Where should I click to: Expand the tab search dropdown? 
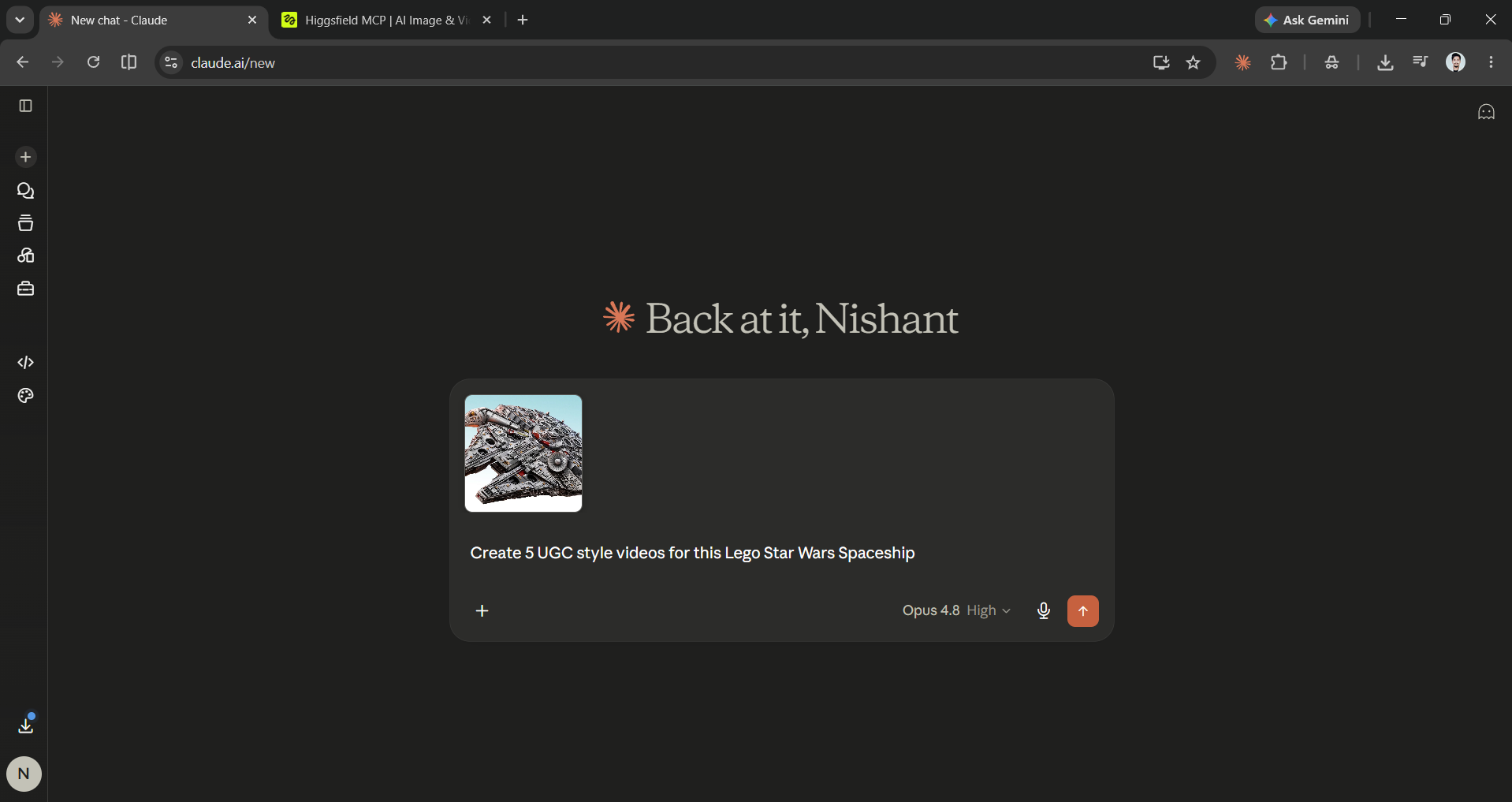[20, 21]
